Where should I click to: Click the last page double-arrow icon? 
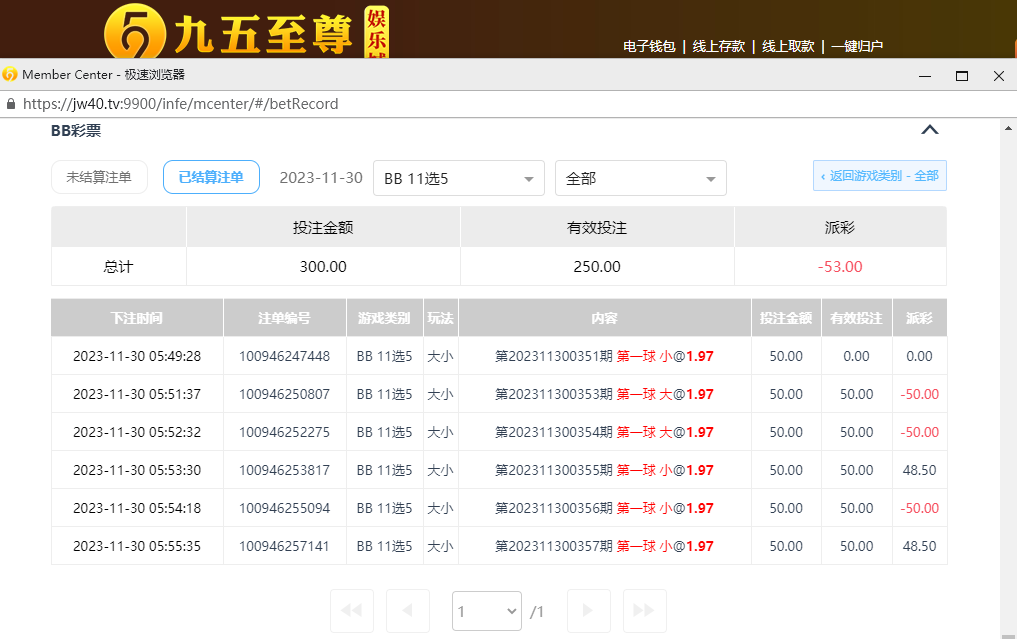click(x=644, y=610)
